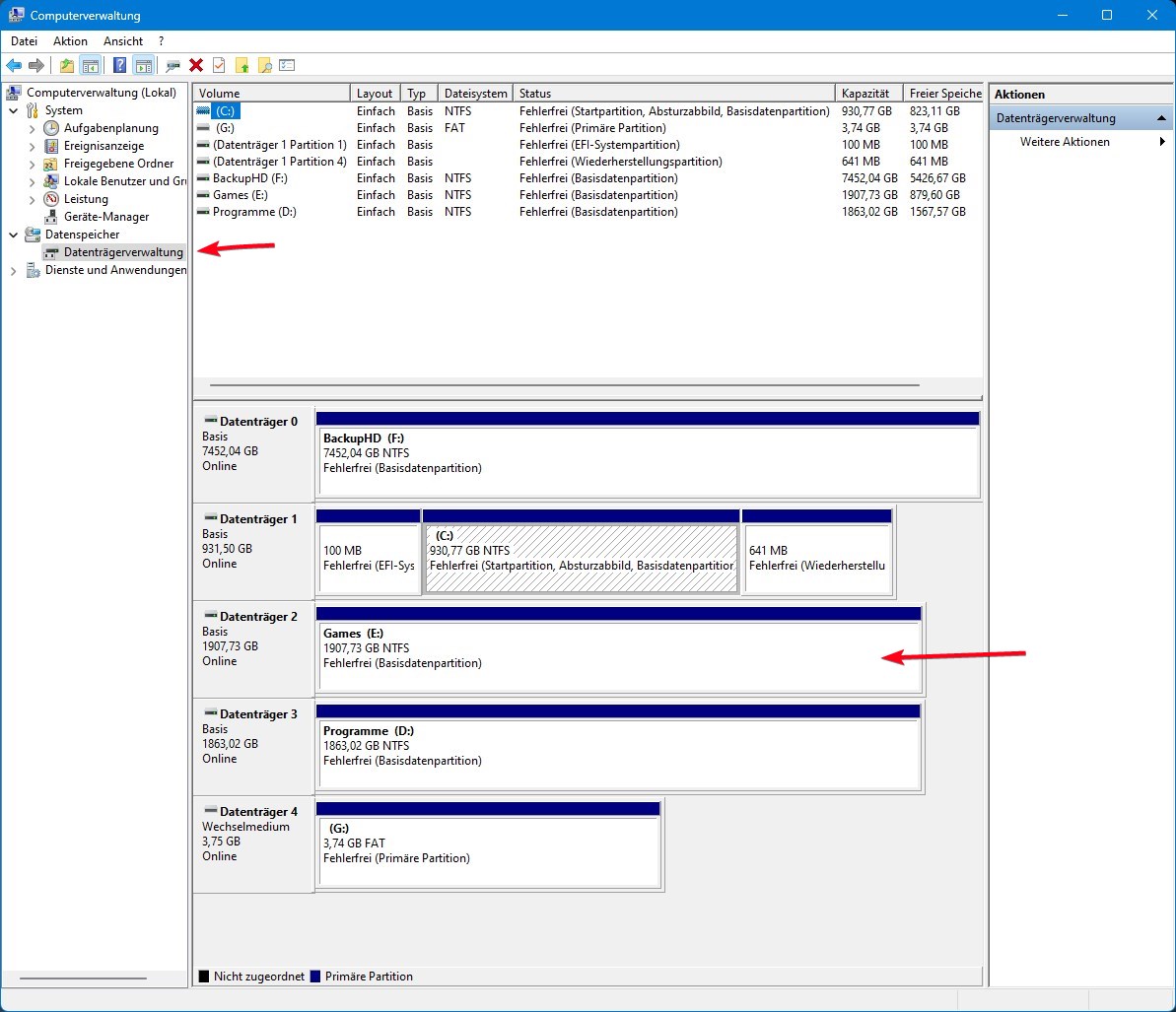Select the (C:) 930,77 GB partition block

tap(582, 553)
